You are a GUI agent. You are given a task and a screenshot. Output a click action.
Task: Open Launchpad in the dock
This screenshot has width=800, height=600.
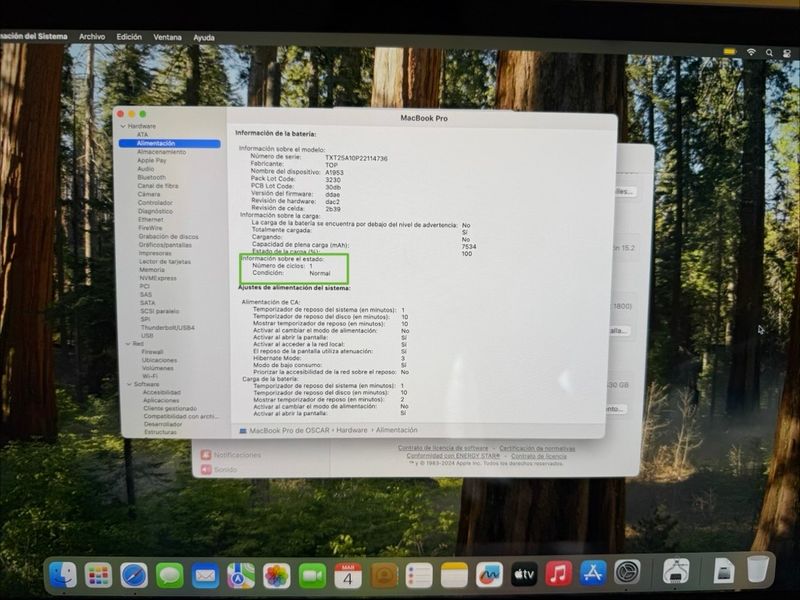click(x=98, y=576)
